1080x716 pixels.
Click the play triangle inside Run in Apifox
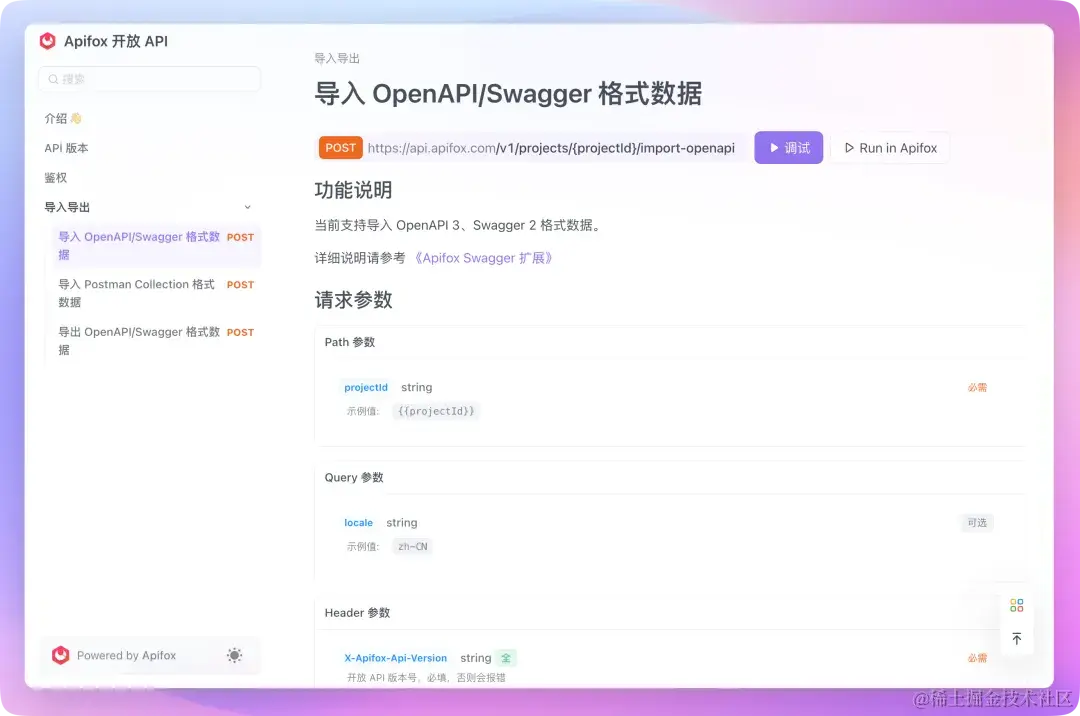pos(848,147)
